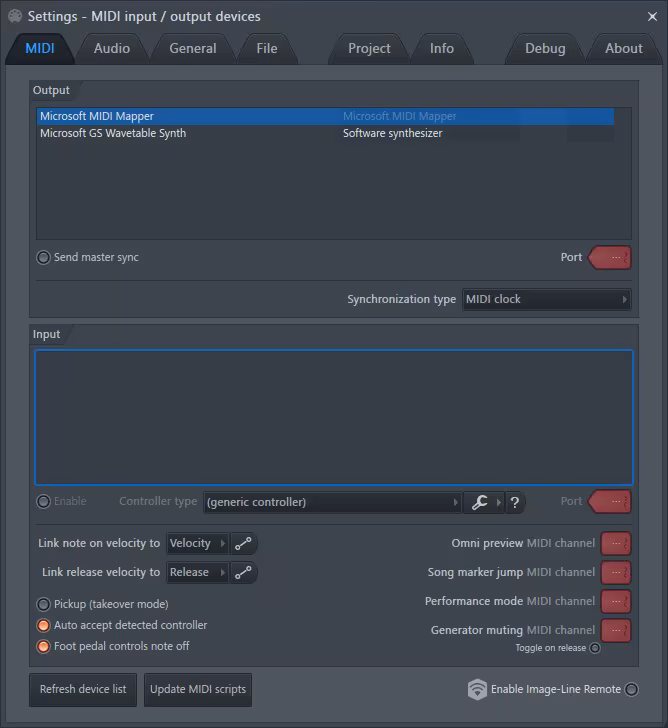The height and width of the screenshot is (728, 668).
Task: Switch to the MIDI tab
Action: 40,49
